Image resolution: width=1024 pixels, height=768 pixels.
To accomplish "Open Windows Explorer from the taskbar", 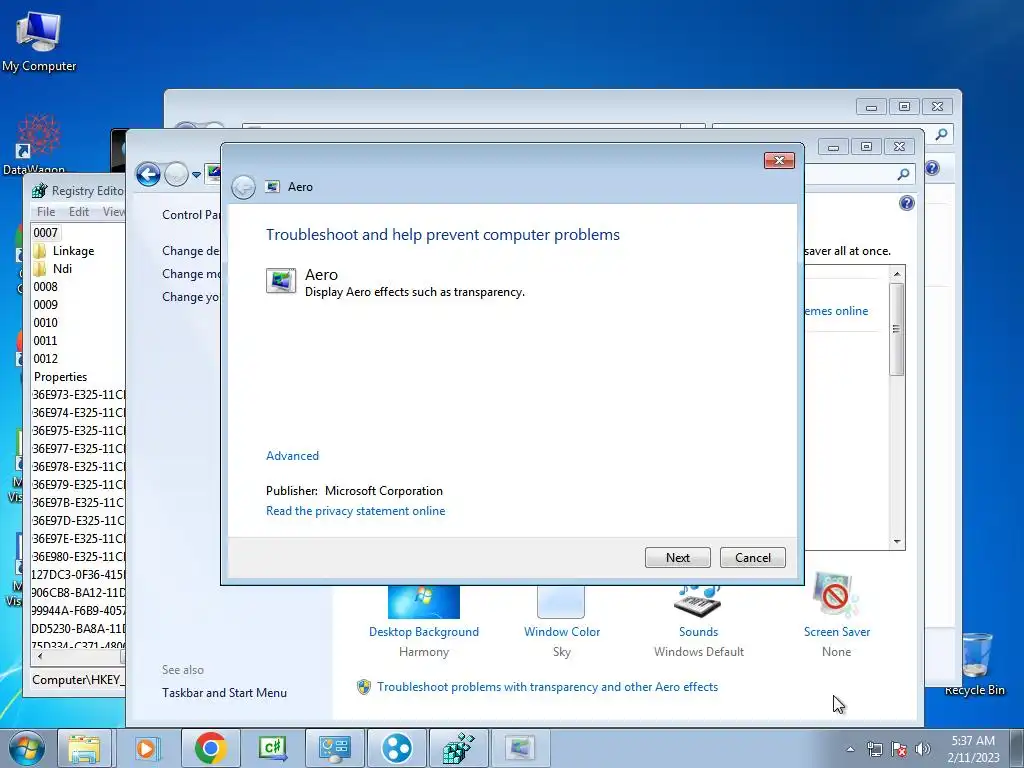I will click(84, 748).
